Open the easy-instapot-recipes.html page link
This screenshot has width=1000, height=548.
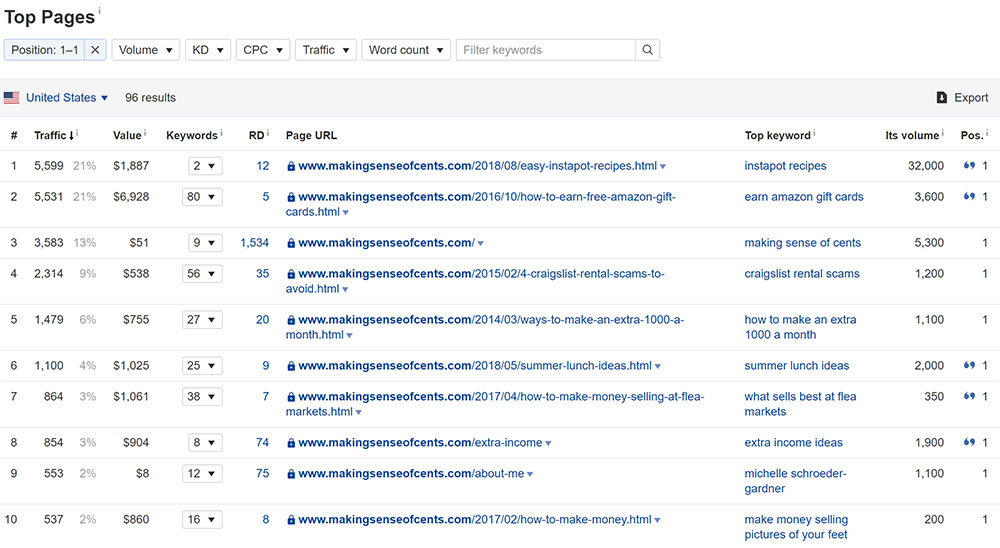click(x=478, y=166)
